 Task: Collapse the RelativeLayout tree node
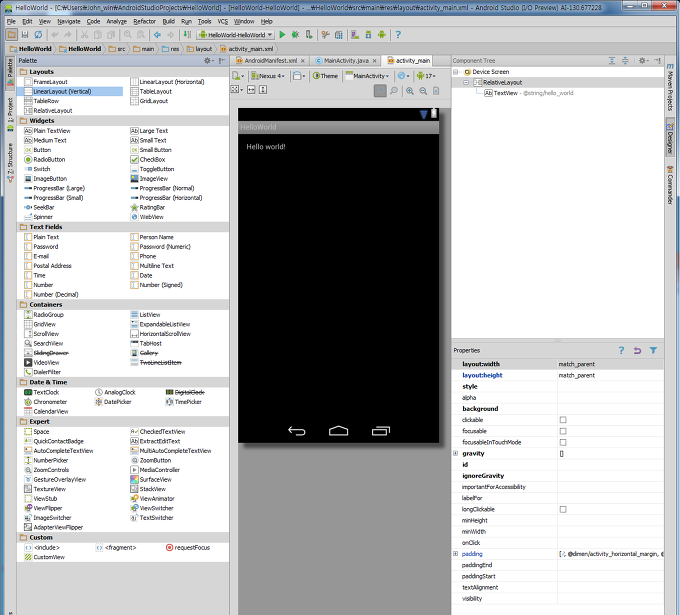point(465,82)
